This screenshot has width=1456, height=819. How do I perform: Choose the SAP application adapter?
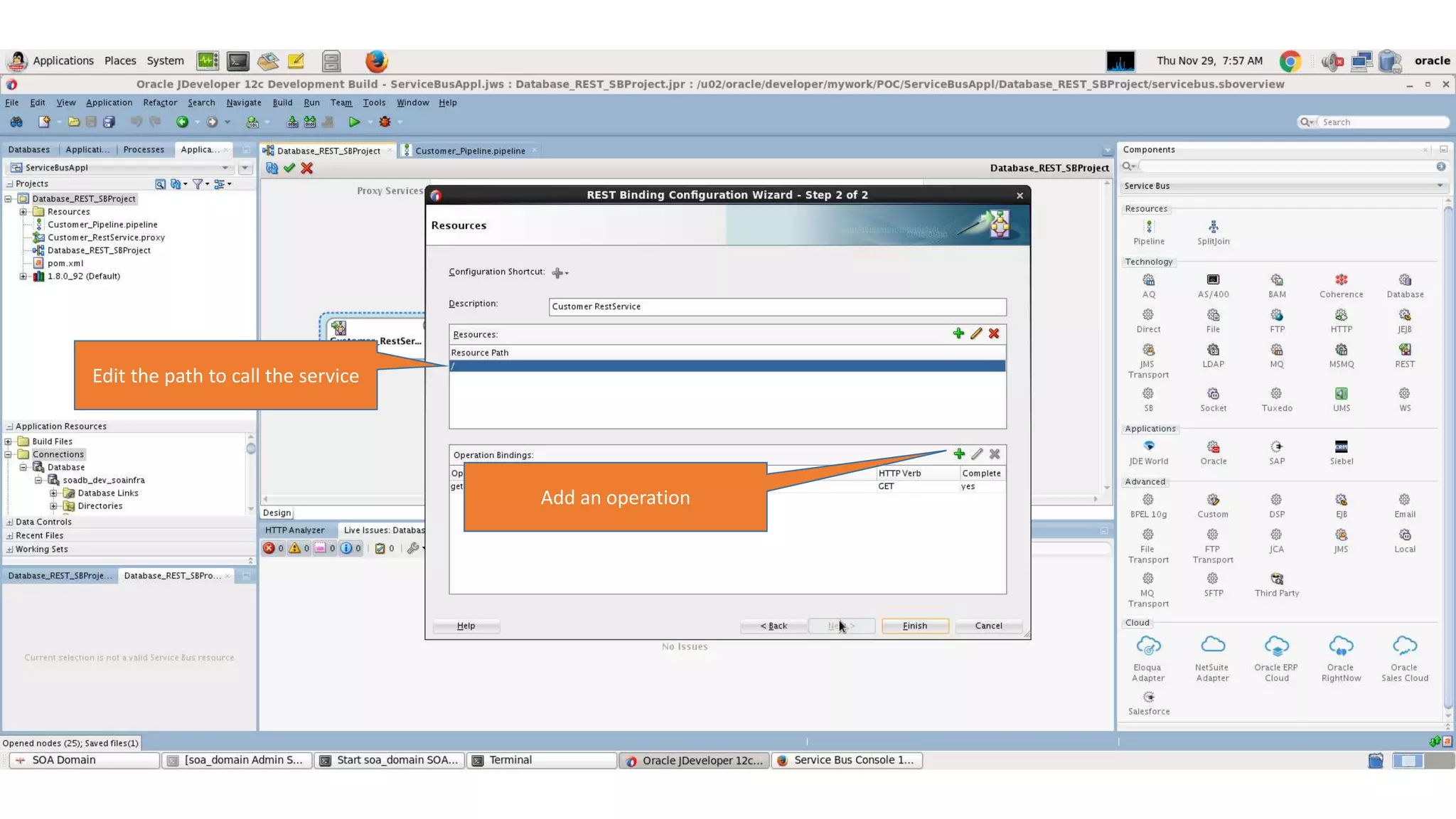tap(1277, 452)
